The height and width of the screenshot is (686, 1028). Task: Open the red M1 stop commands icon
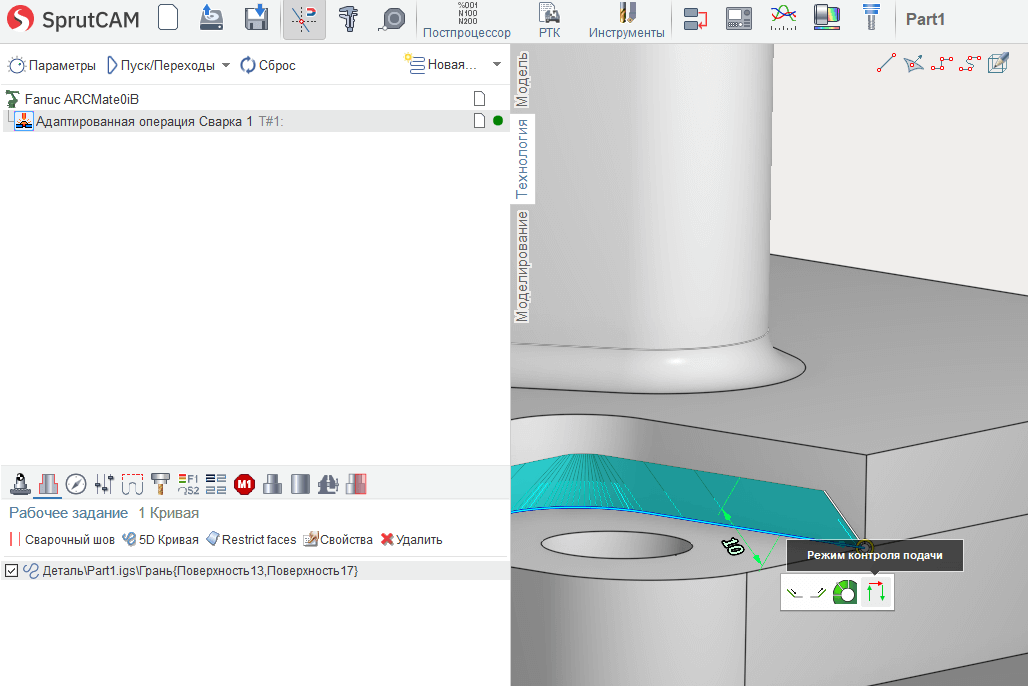point(245,484)
